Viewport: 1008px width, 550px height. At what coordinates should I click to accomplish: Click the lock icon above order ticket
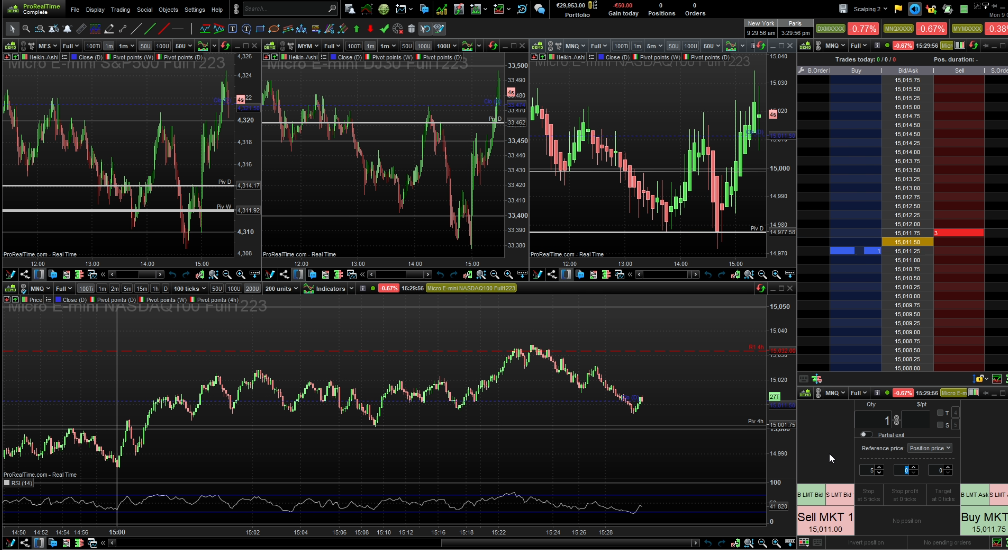pyautogui.click(x=979, y=378)
